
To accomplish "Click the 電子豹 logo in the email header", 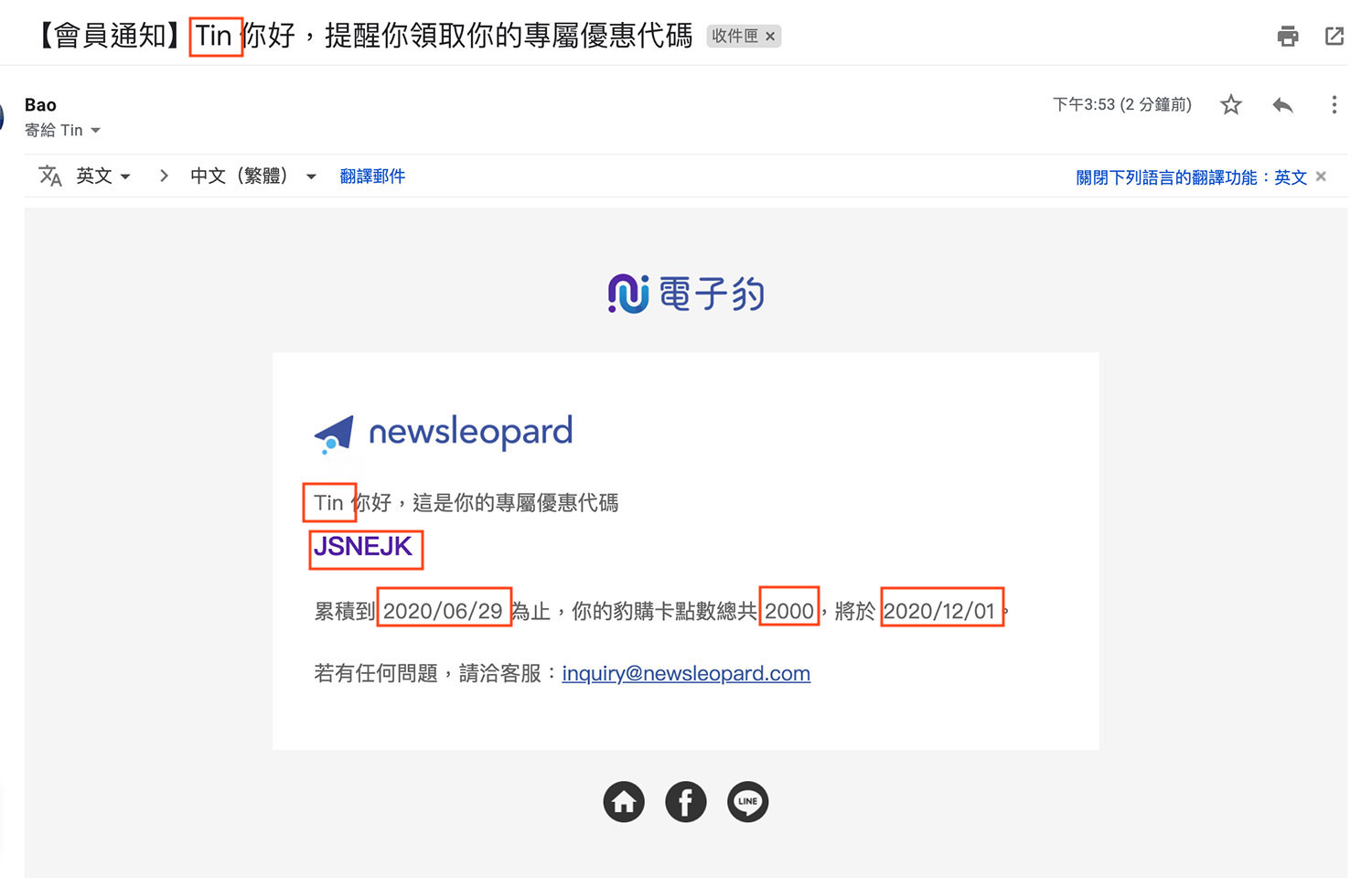I will [x=686, y=294].
